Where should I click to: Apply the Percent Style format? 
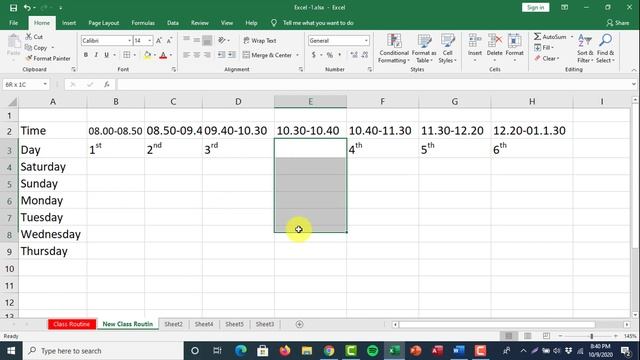coord(329,55)
